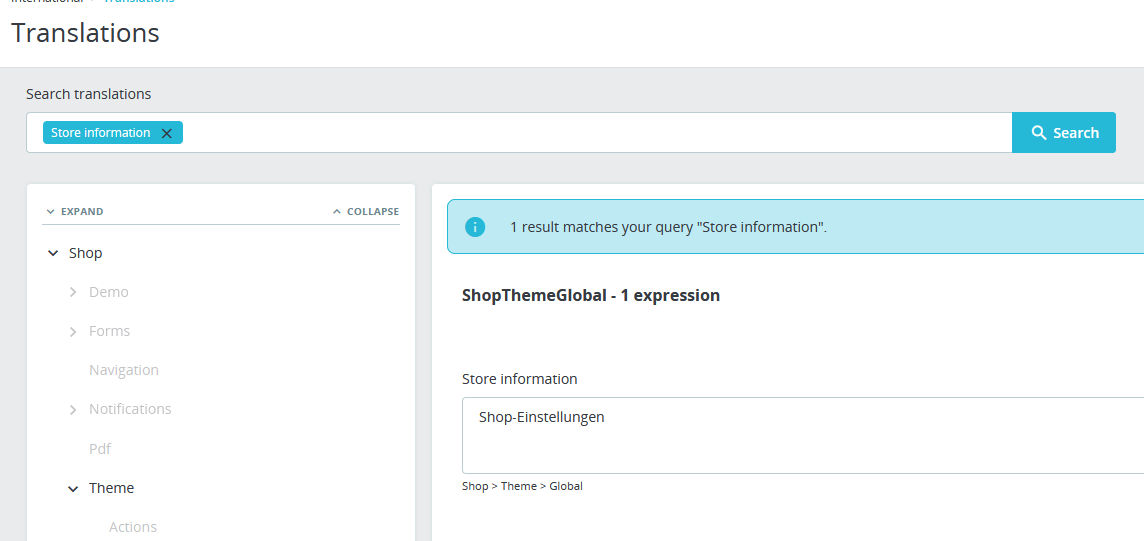Remove the Store information search tag
1144x541 pixels.
point(167,133)
